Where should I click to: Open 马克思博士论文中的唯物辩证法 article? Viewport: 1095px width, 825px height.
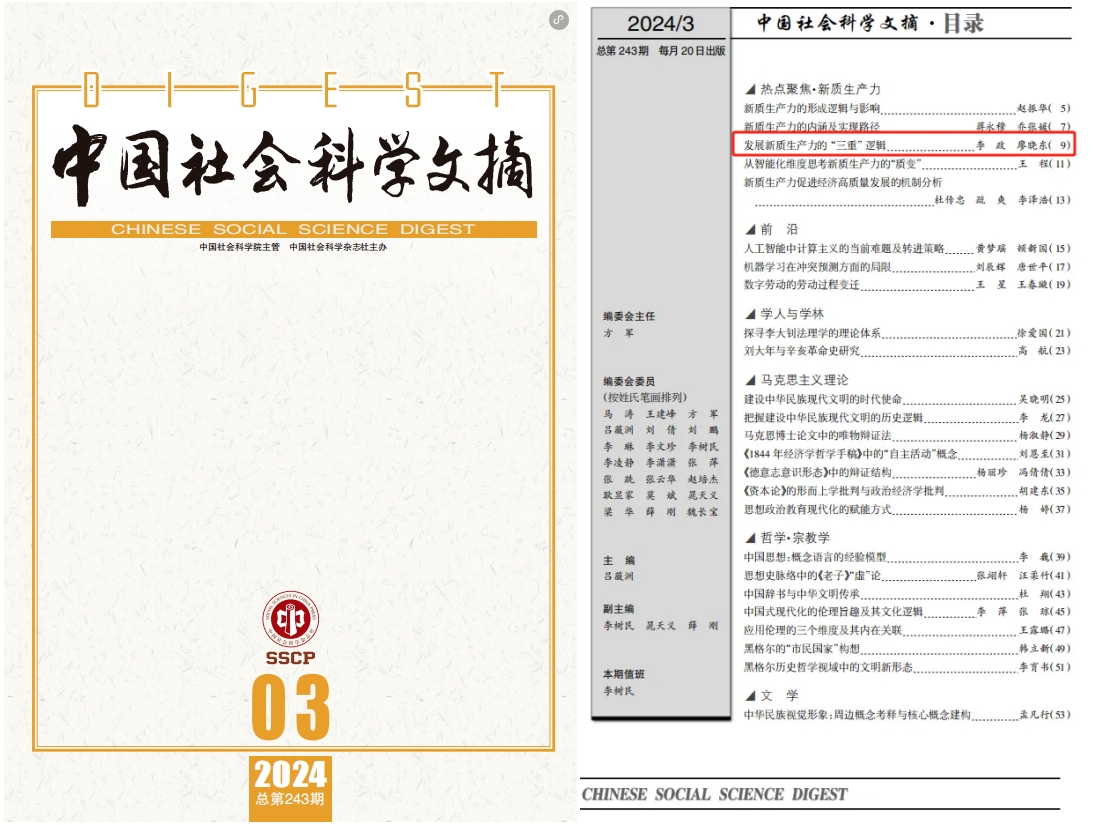click(817, 435)
